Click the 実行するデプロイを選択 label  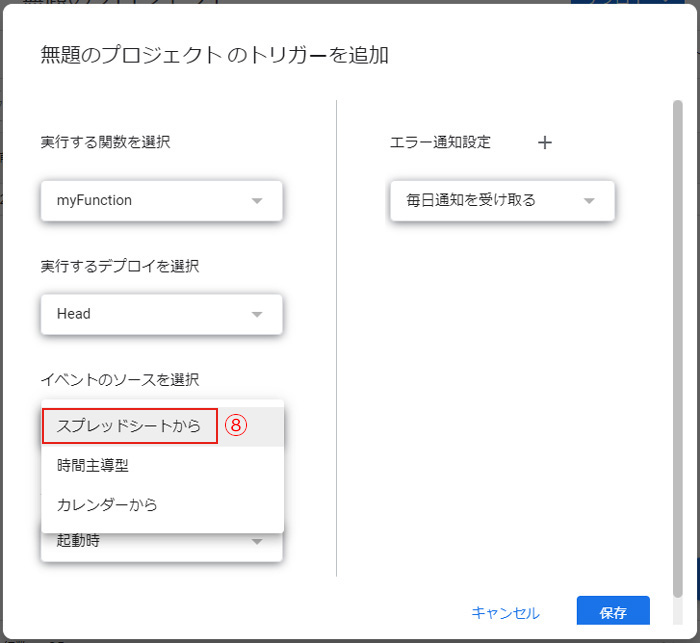(120, 266)
